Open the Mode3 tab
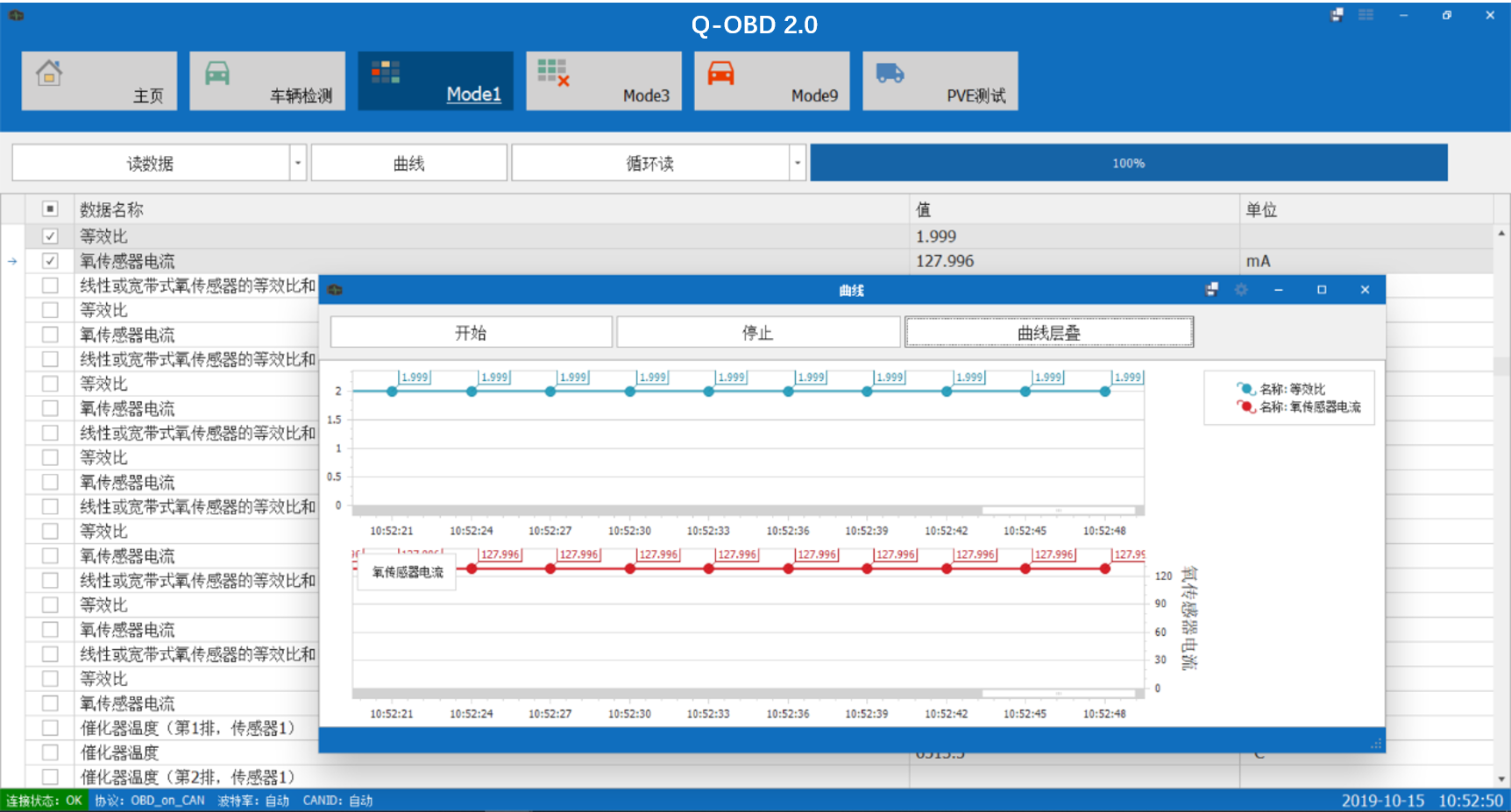Screen dimensions: 1511x812 coord(604,81)
